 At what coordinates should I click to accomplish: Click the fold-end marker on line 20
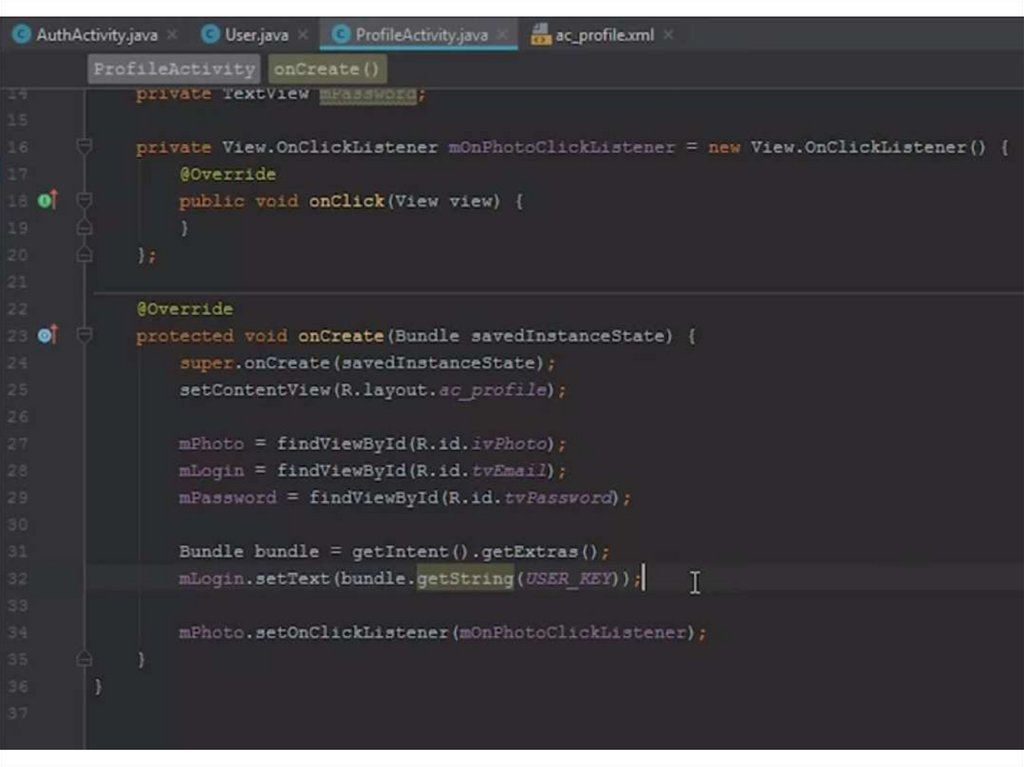pyautogui.click(x=84, y=254)
